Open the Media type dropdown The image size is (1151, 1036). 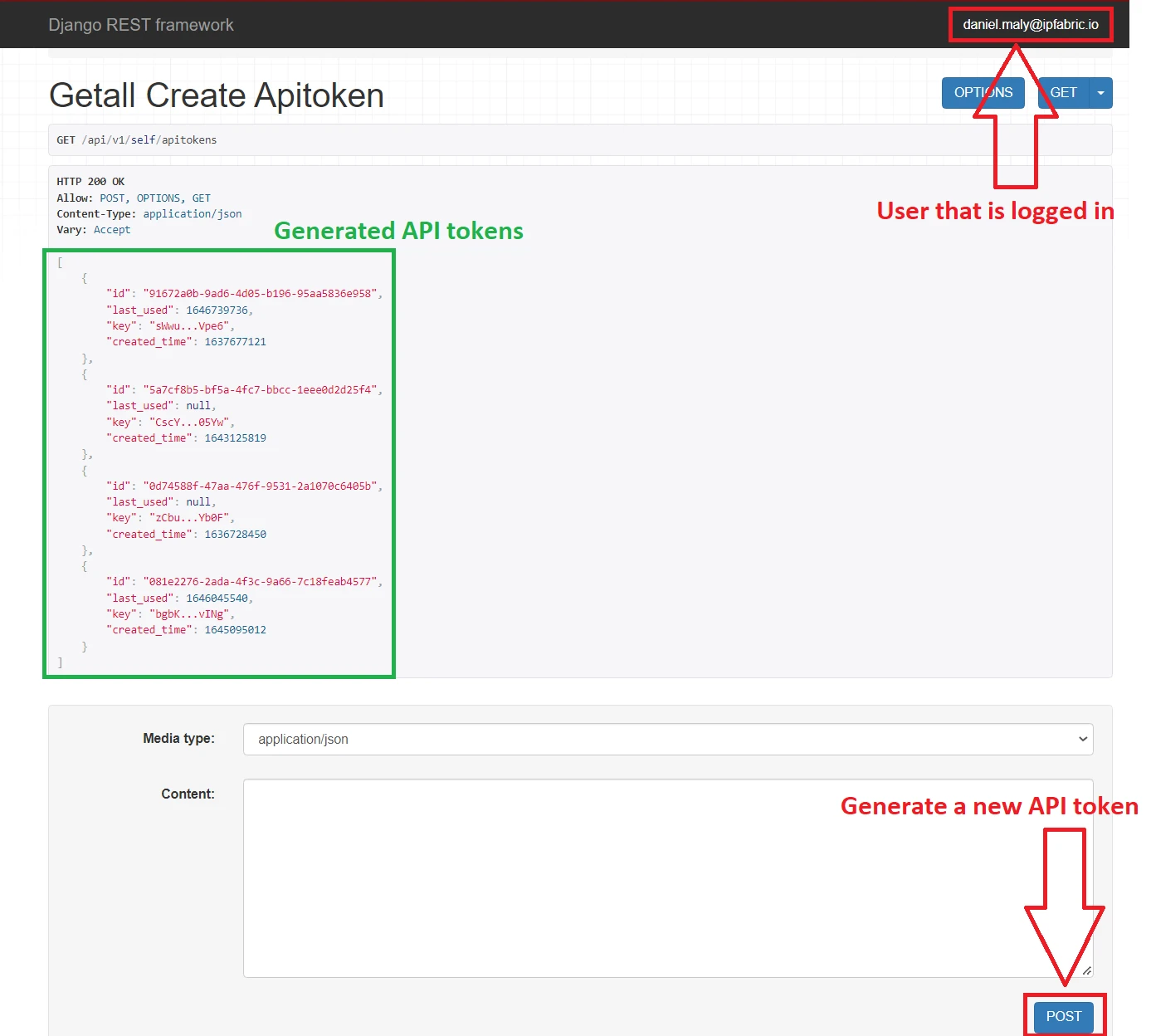pos(1080,739)
